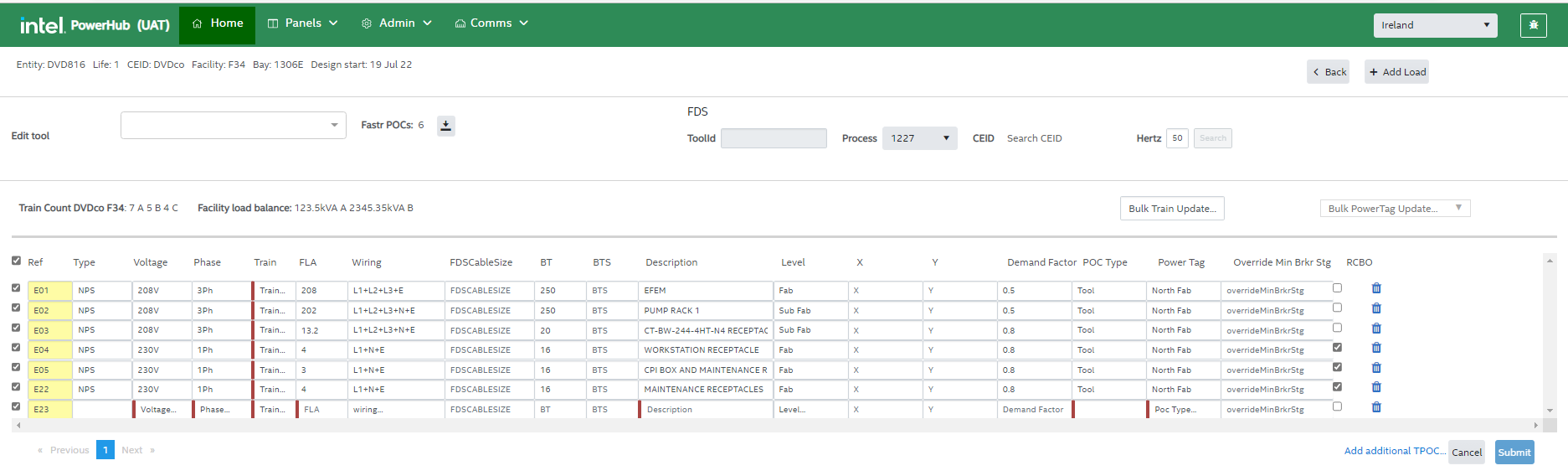Uncheck the select-all checkbox in table header
Image resolution: width=1568 pixels, height=476 pixels.
(x=16, y=261)
